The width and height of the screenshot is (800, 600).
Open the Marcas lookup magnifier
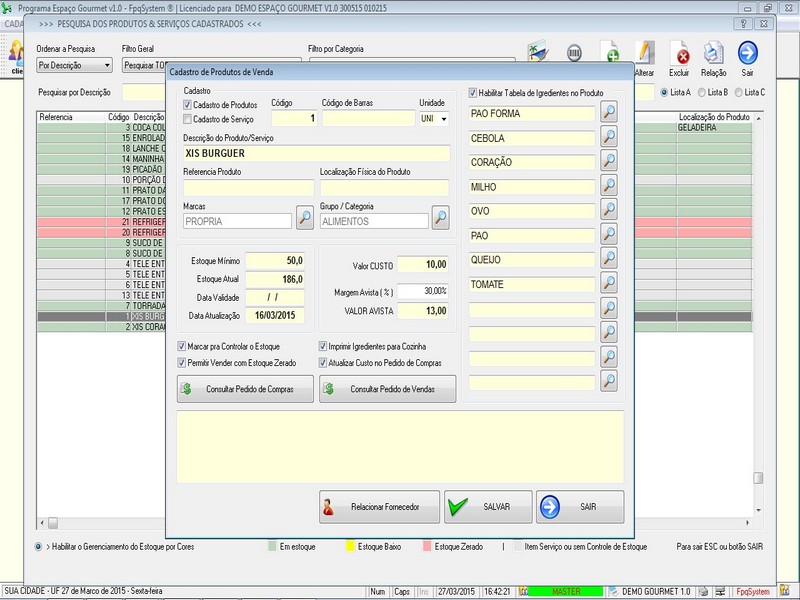(x=305, y=217)
